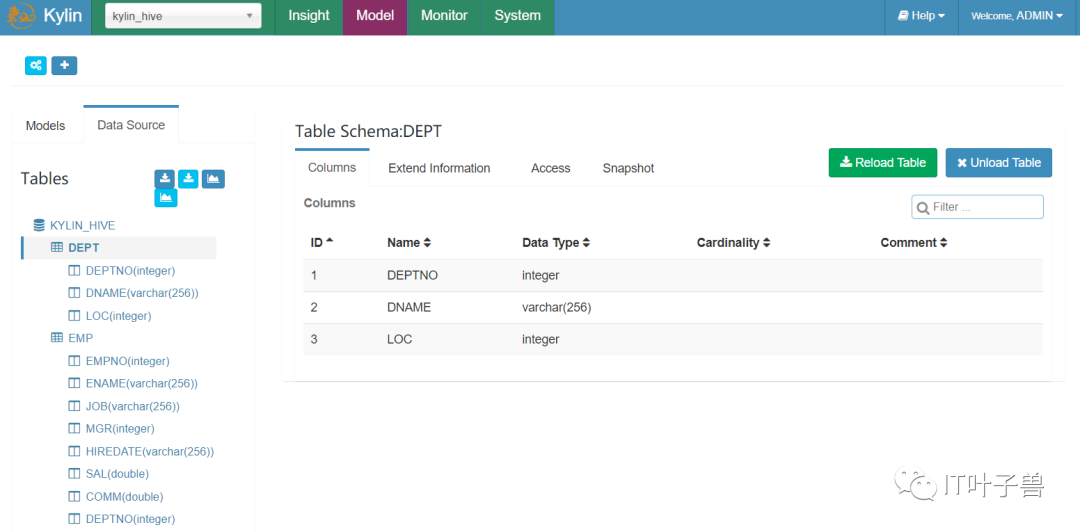1080x532 pixels.
Task: Select the KYLIN_HIVE database node
Action: click(x=83, y=225)
